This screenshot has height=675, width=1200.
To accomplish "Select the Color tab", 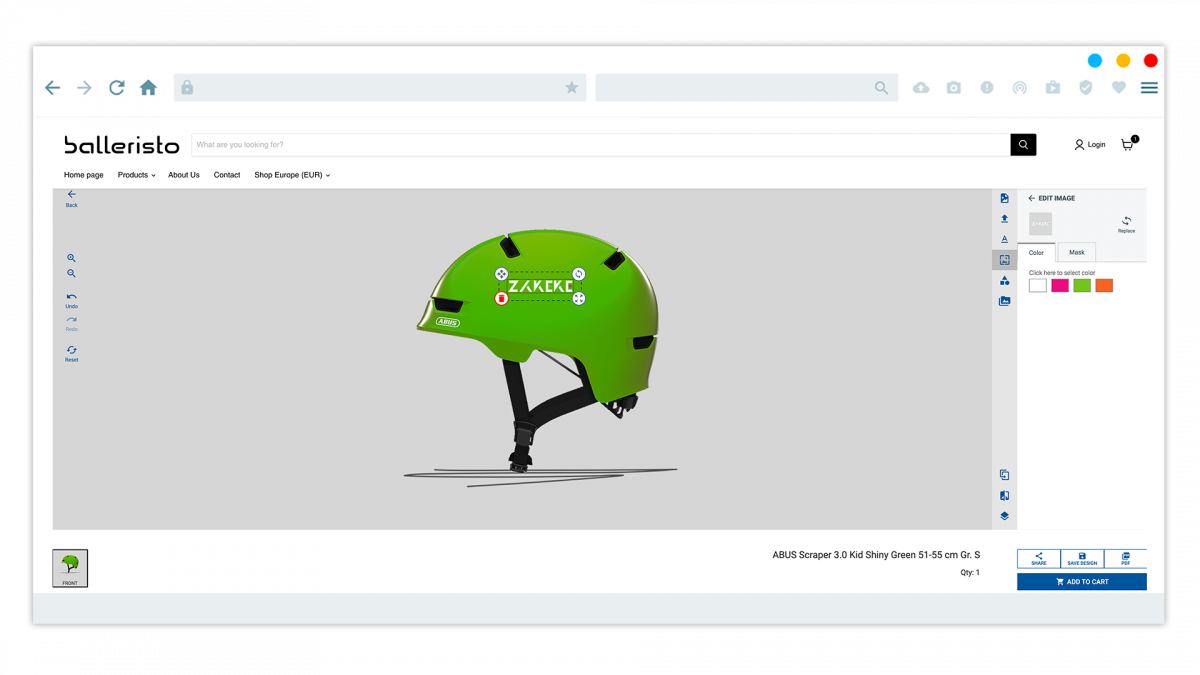I will point(1036,252).
